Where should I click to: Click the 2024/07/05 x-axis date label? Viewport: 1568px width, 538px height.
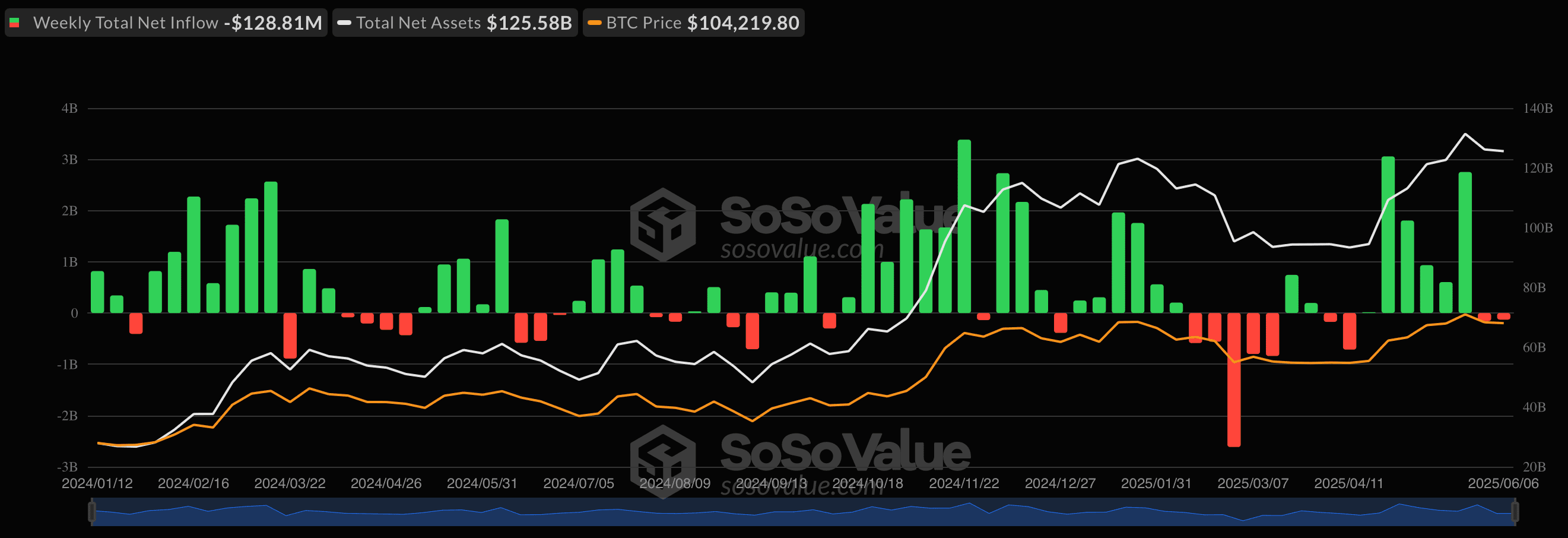578,484
